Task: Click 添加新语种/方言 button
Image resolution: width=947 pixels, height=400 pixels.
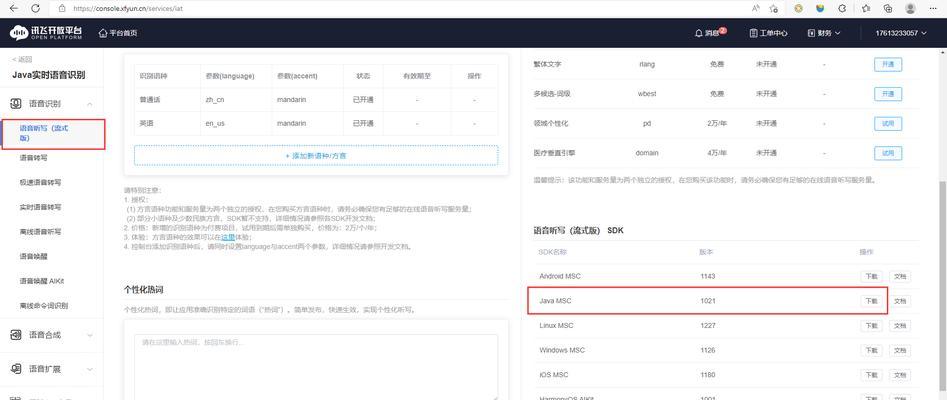Action: click(x=316, y=155)
